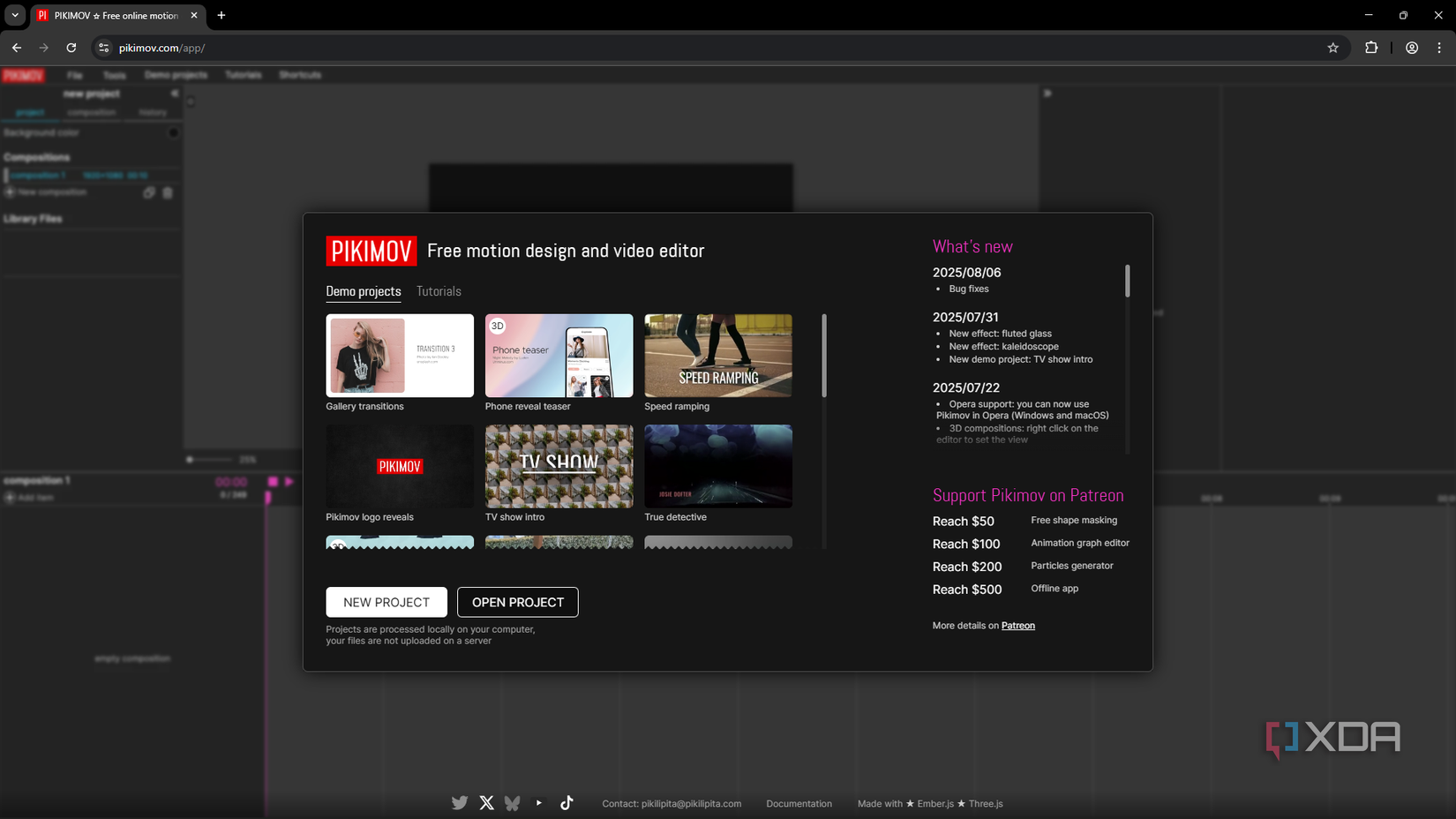Screen dimensions: 1456x819
Task: Click the red Pikimov logo in app menu bar
Action: pos(23,75)
